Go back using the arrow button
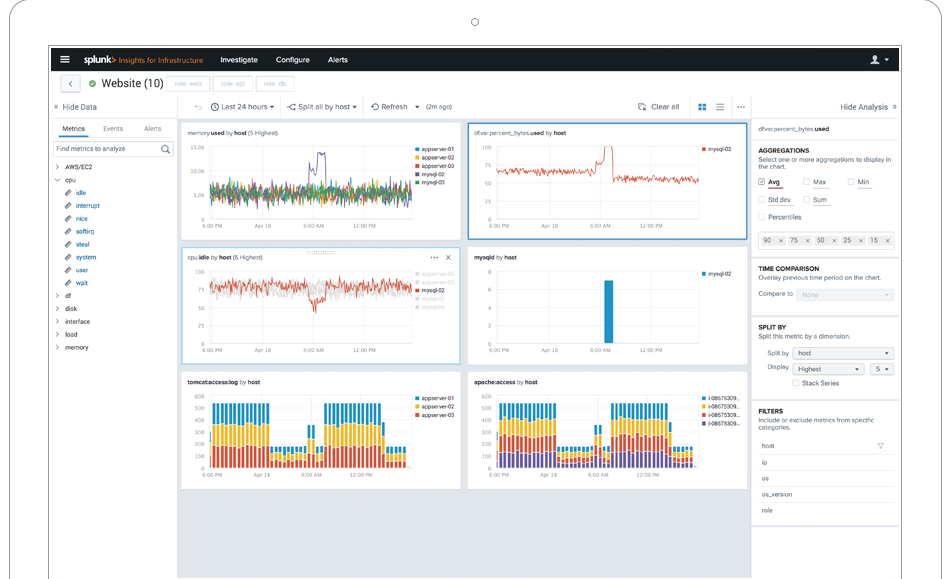 pyautogui.click(x=70, y=84)
